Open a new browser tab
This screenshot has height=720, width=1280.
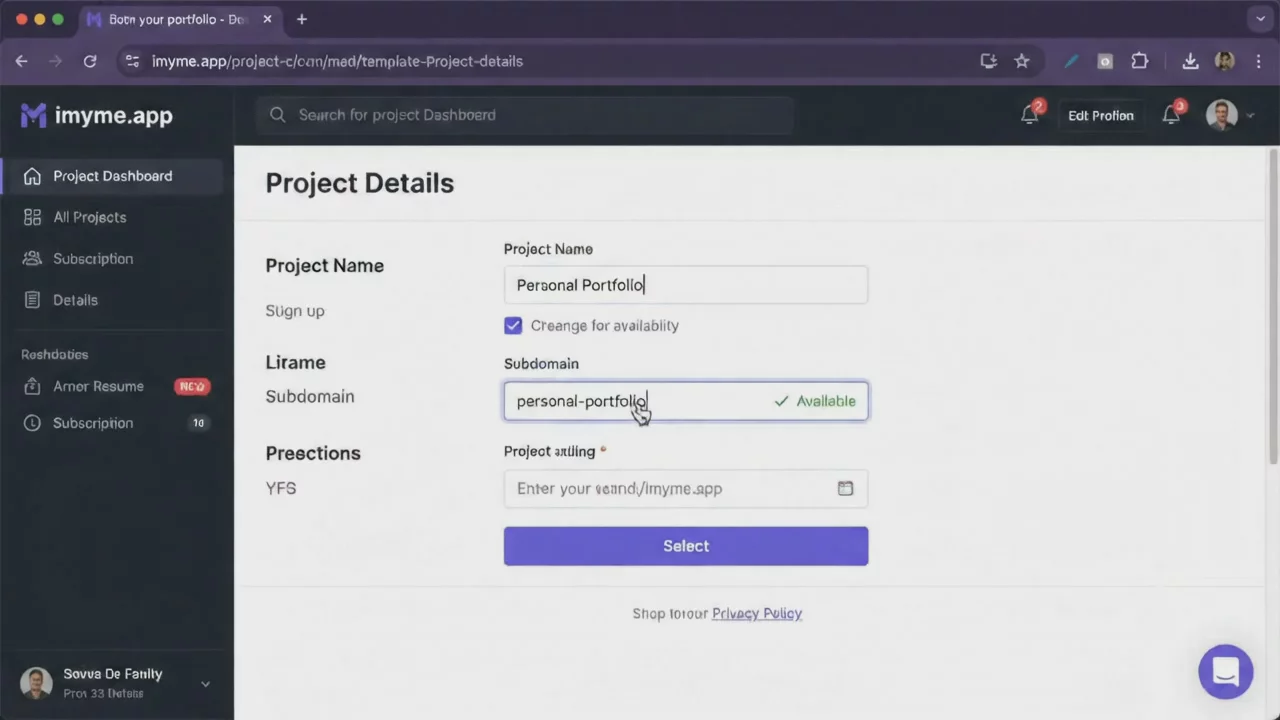point(302,19)
